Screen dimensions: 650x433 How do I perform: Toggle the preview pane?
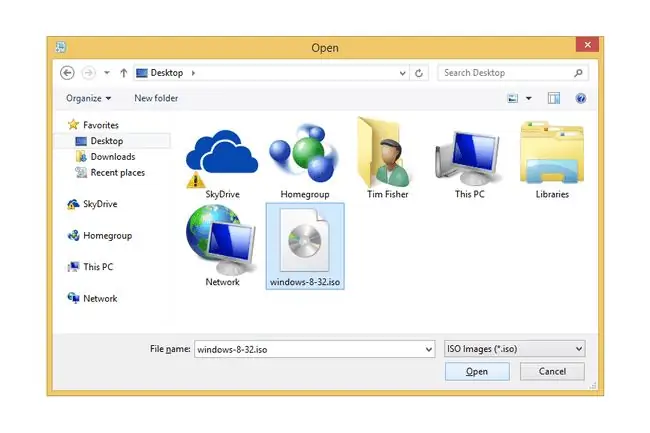(x=554, y=98)
